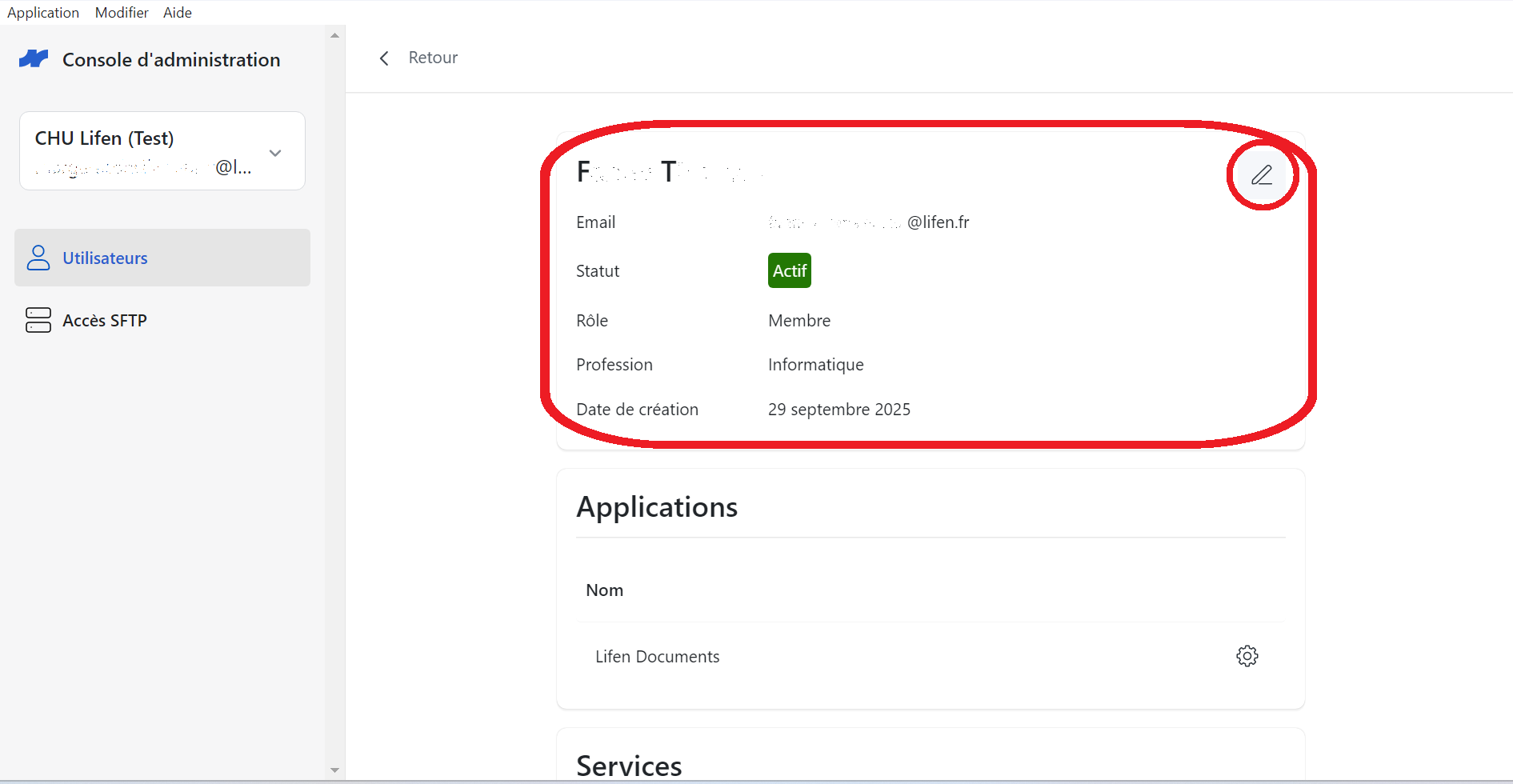Open Lifen Documents settings gear icon
Screen dimensions: 1513x784
pyautogui.click(x=1247, y=656)
